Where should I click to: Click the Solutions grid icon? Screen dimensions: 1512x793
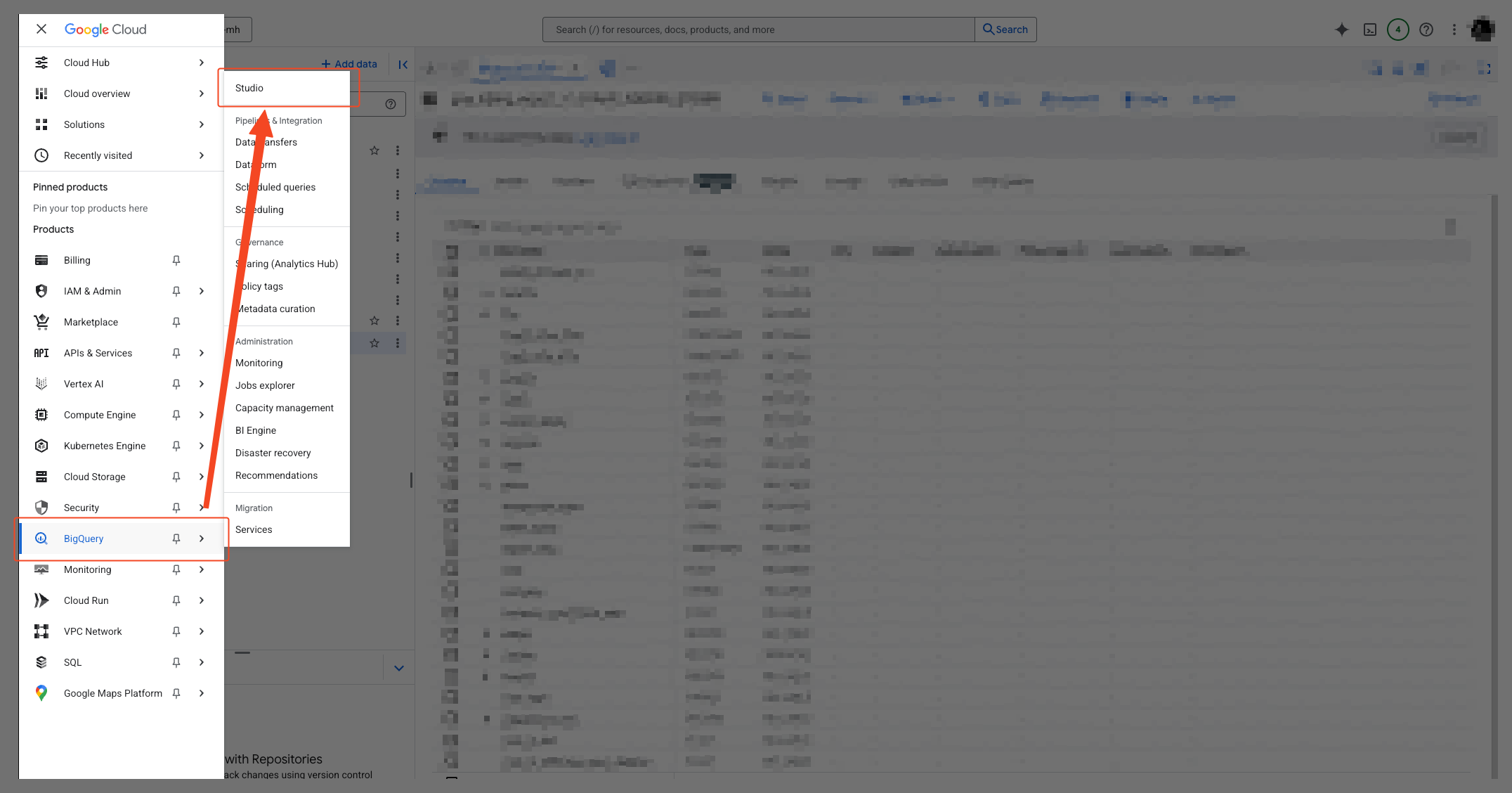click(x=41, y=124)
